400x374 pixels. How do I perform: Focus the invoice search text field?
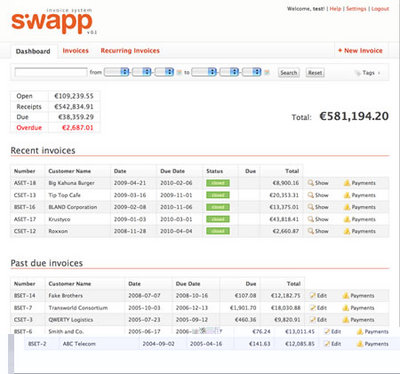(51, 72)
